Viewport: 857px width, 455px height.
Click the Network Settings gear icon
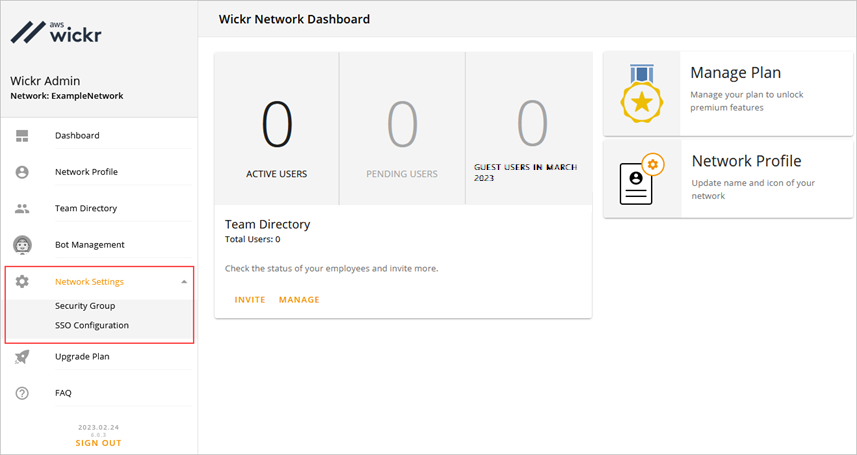coord(22,282)
